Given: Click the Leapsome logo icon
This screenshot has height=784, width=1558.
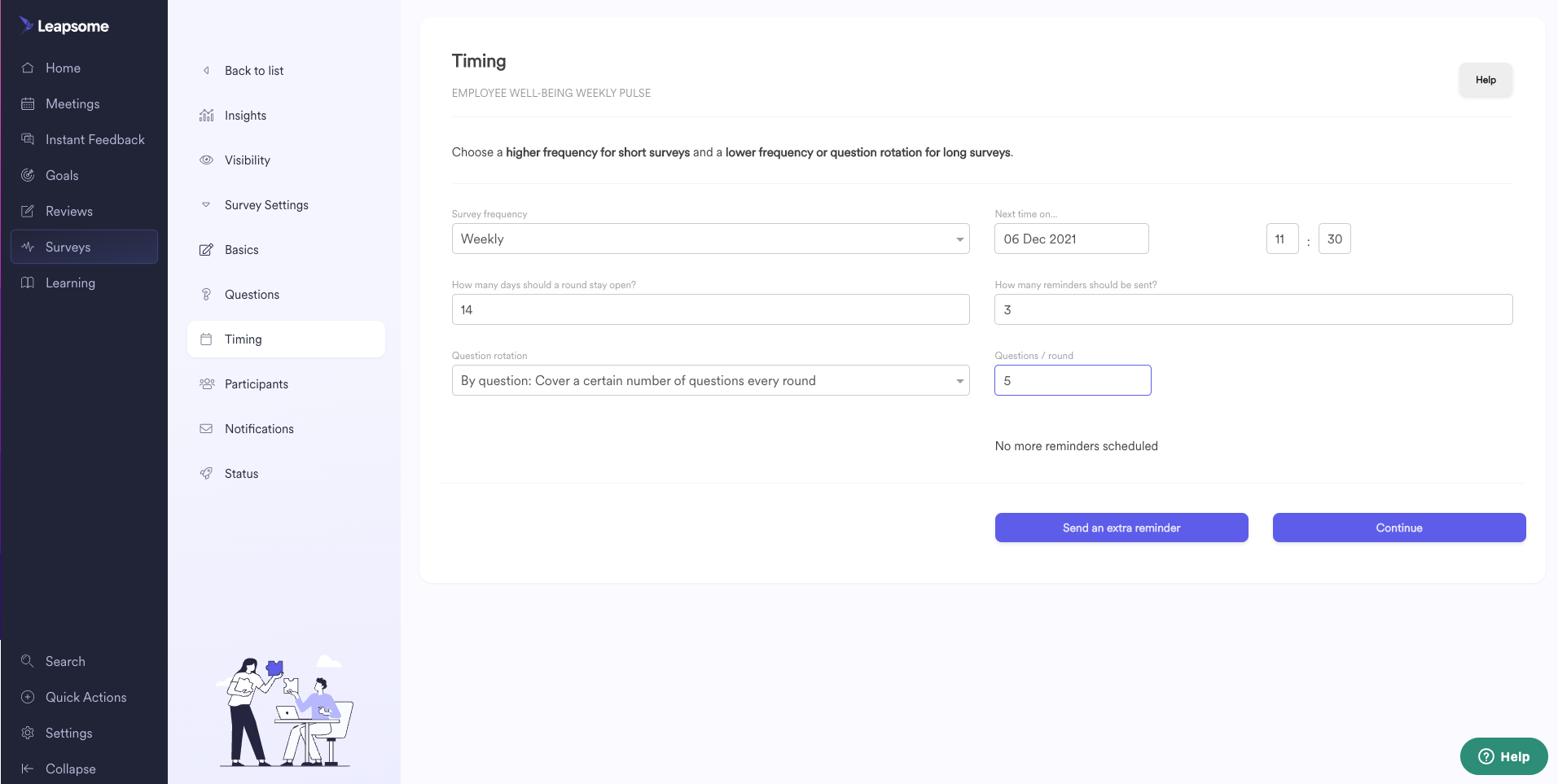Looking at the screenshot, I should (x=26, y=24).
